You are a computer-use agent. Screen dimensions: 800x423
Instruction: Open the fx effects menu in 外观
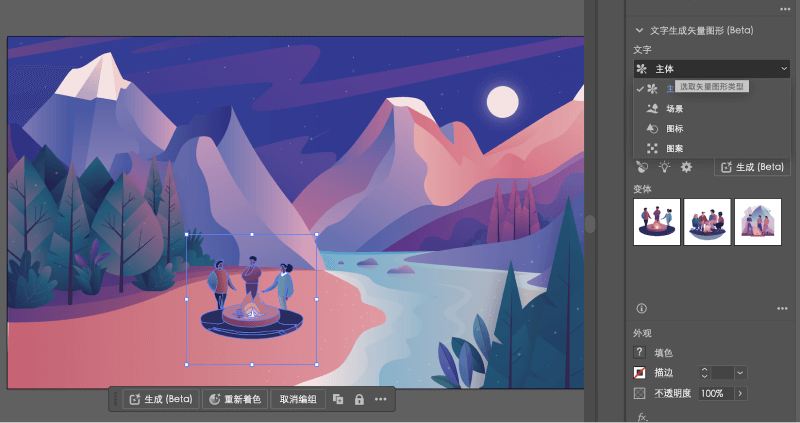(643, 417)
